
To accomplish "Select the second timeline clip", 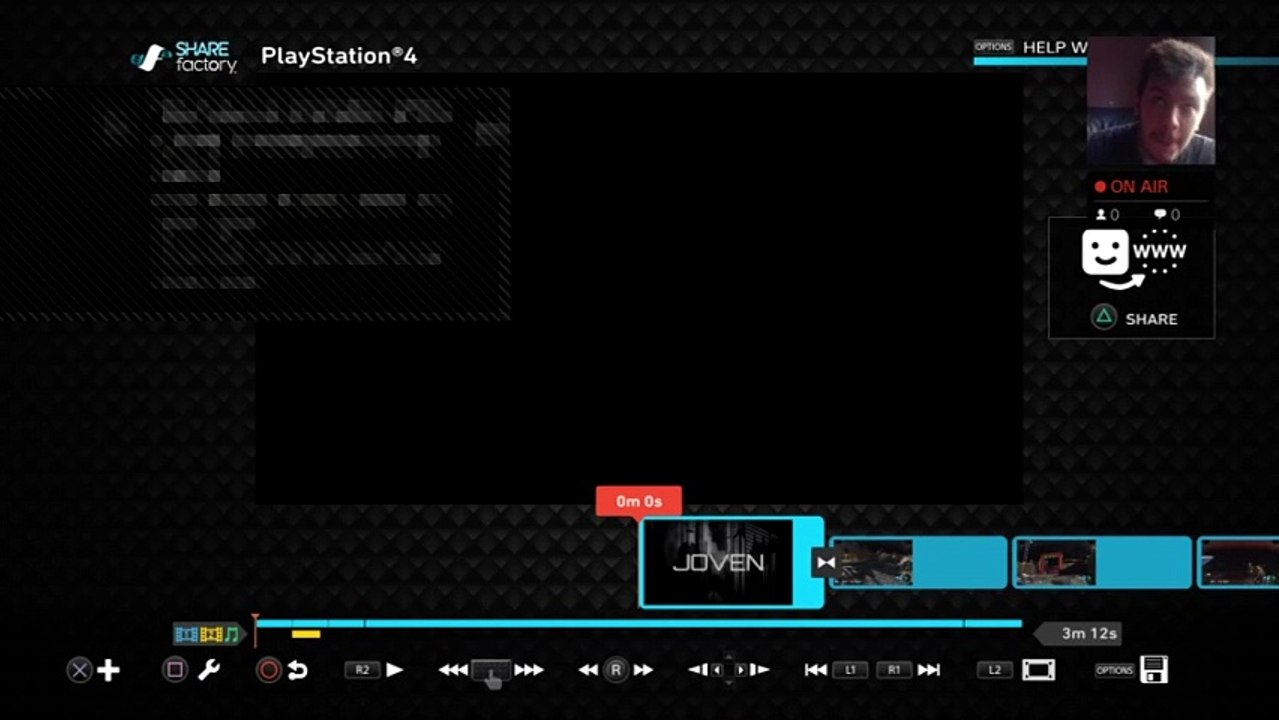I will [918, 562].
